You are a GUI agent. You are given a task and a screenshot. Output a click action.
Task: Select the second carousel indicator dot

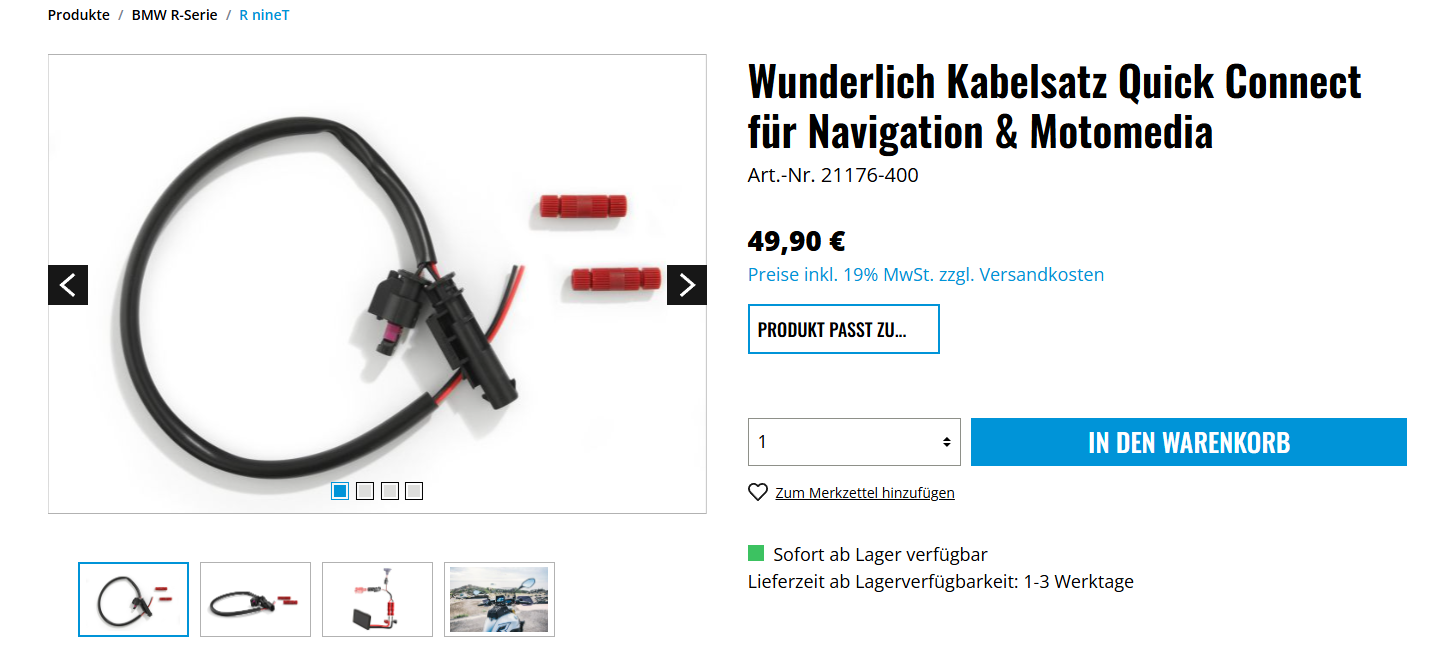[x=365, y=491]
